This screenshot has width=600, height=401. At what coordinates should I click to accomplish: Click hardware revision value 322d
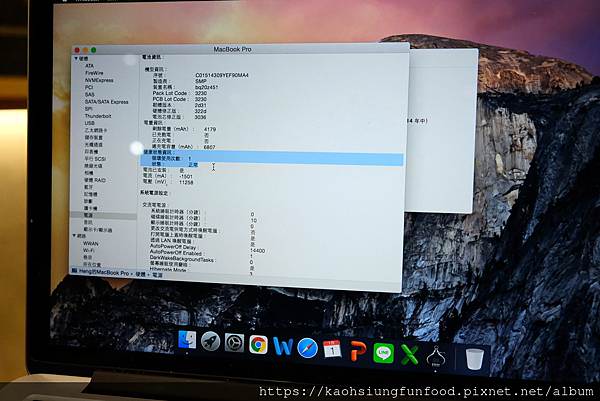point(201,111)
